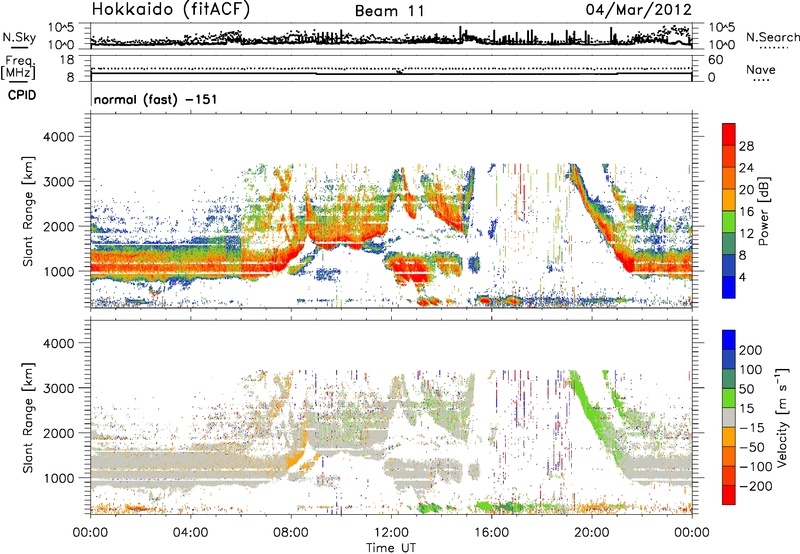
Task: Click the 10^5 tick beside N.Sky
Action: 61,28
